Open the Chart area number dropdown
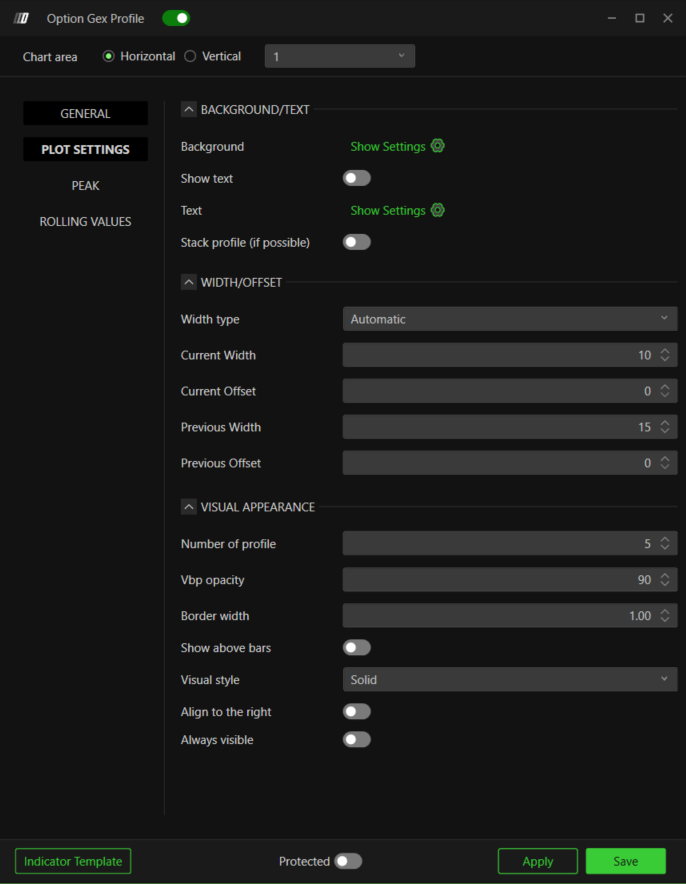Viewport: 686px width, 884px height. [340, 56]
